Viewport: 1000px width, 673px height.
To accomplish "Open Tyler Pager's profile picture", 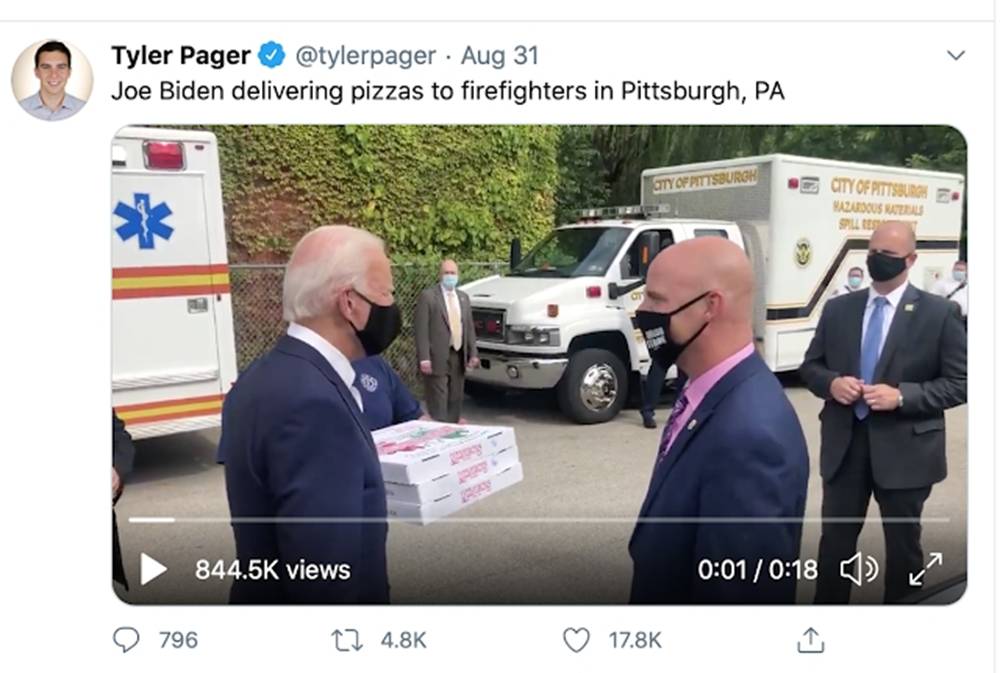I will [52, 80].
